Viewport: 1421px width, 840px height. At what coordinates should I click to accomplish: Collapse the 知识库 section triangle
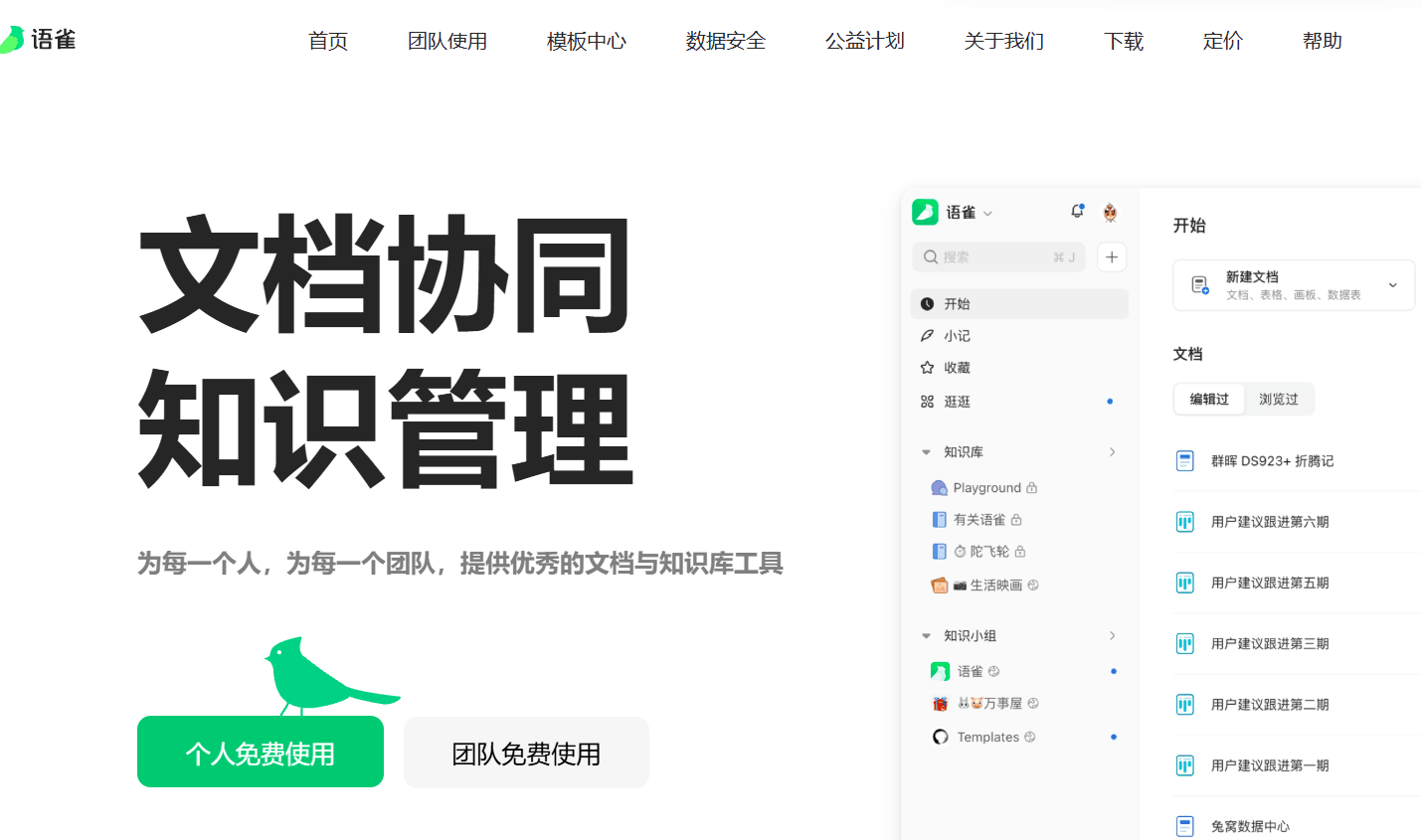(926, 452)
